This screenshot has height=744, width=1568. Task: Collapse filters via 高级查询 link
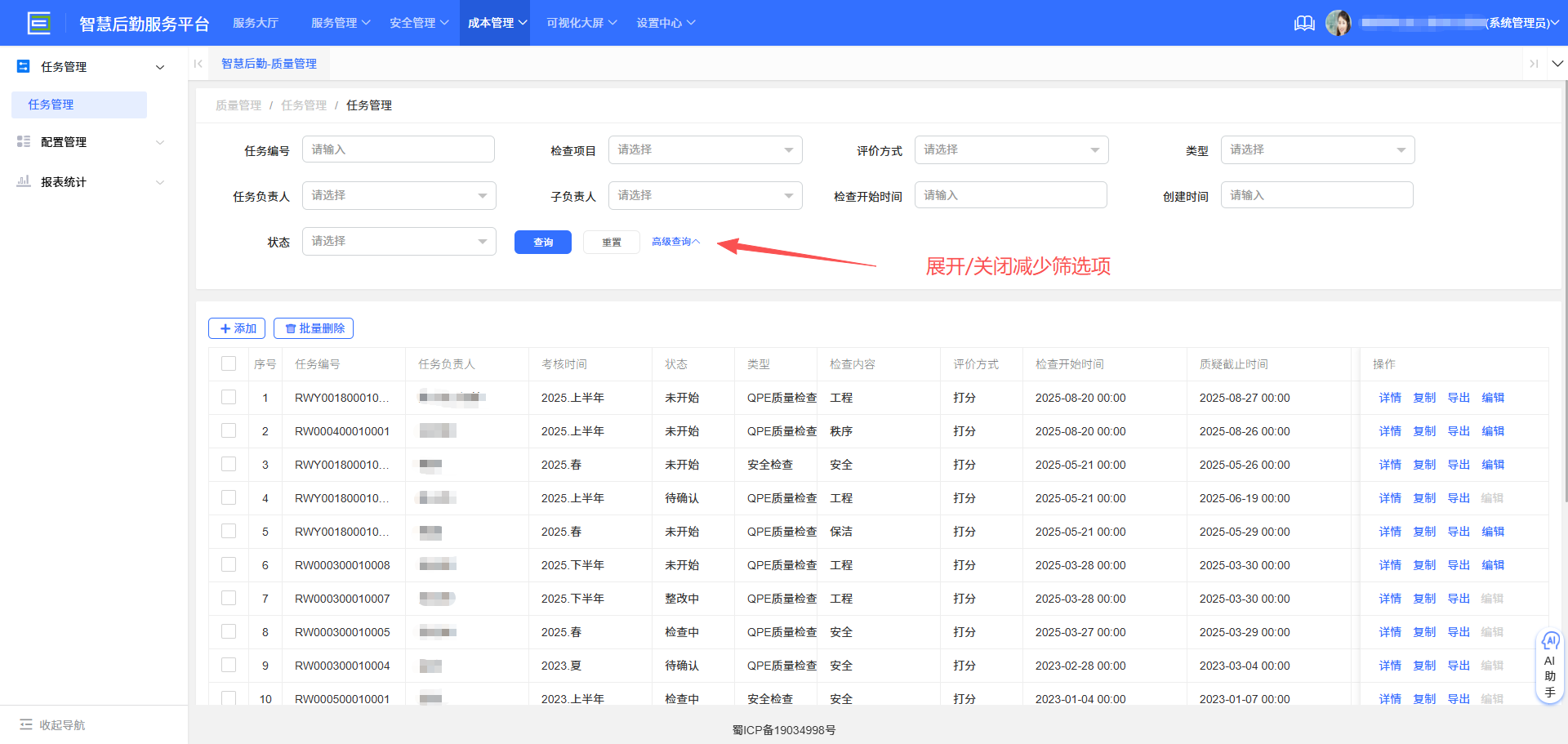point(675,241)
